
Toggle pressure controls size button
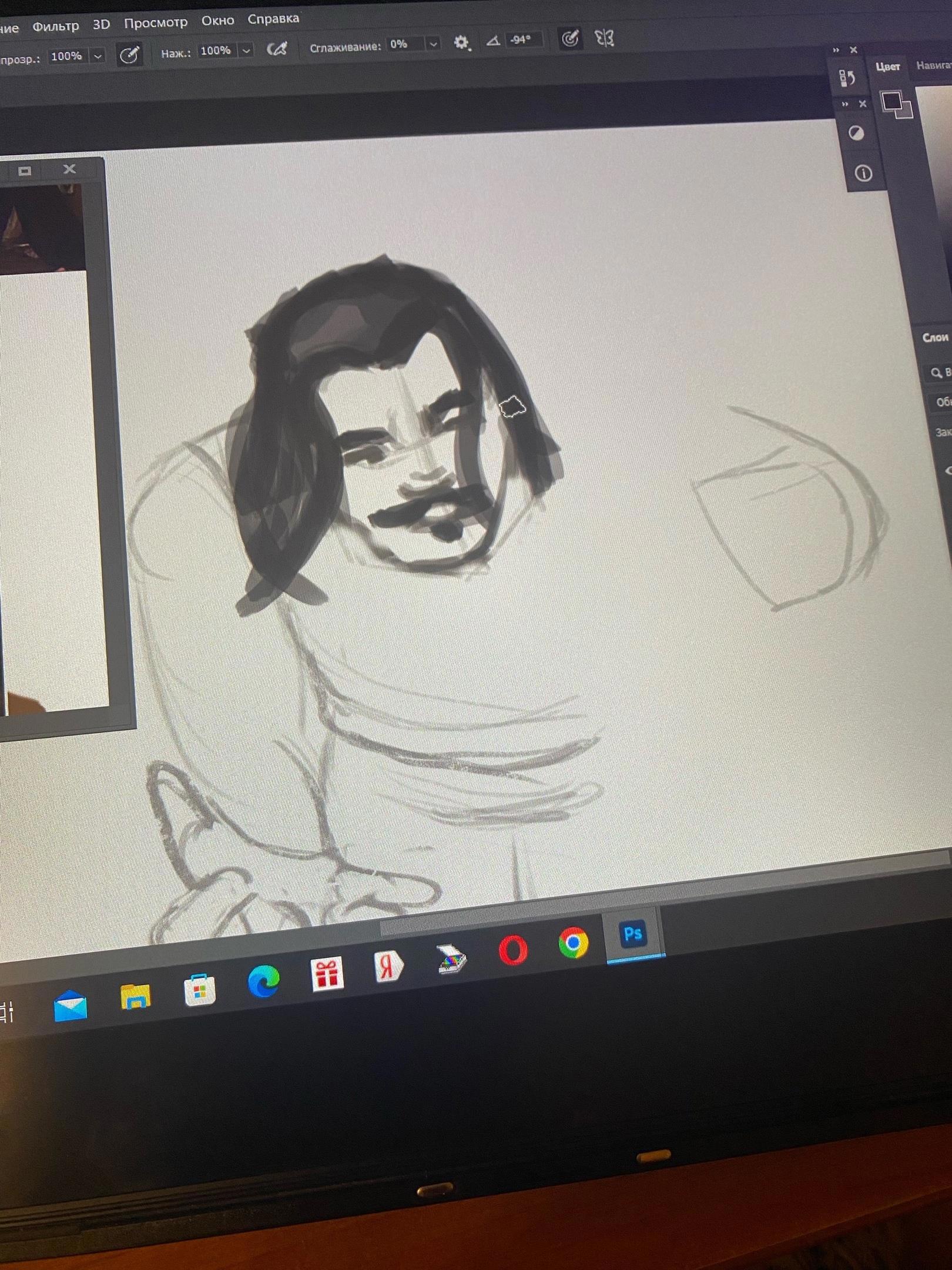point(569,39)
